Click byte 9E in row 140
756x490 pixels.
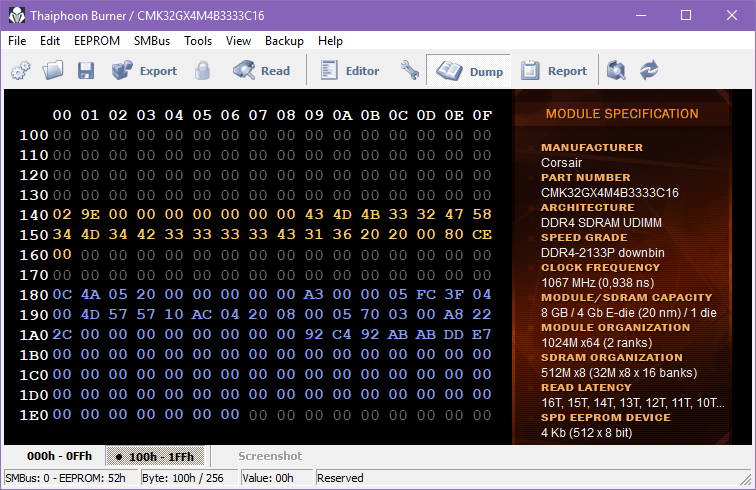point(90,214)
